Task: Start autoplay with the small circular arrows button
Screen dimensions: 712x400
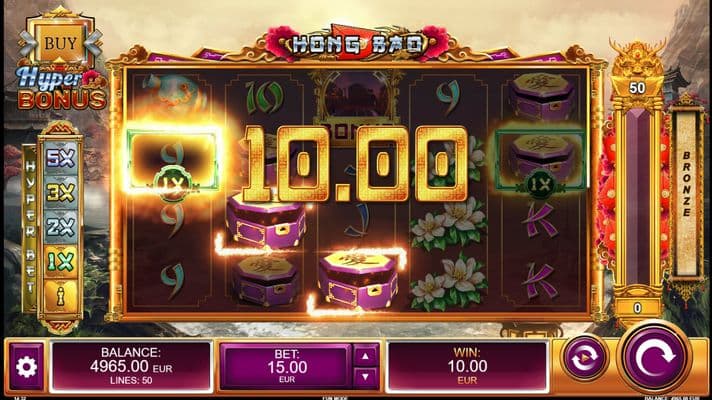Action: point(584,358)
